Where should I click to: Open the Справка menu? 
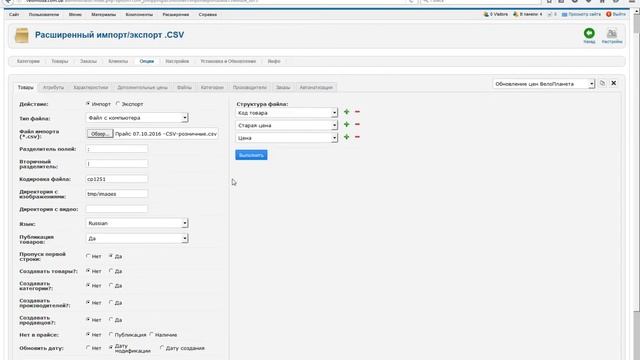pos(208,14)
